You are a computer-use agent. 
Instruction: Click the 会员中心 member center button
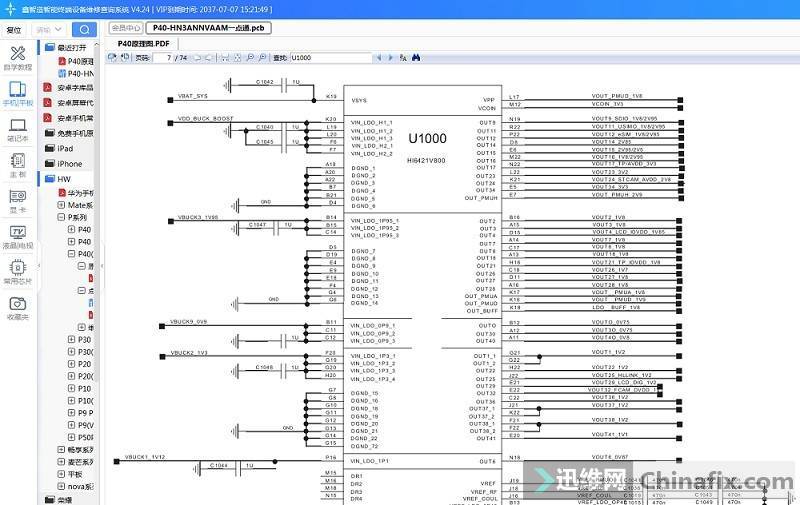[x=125, y=28]
